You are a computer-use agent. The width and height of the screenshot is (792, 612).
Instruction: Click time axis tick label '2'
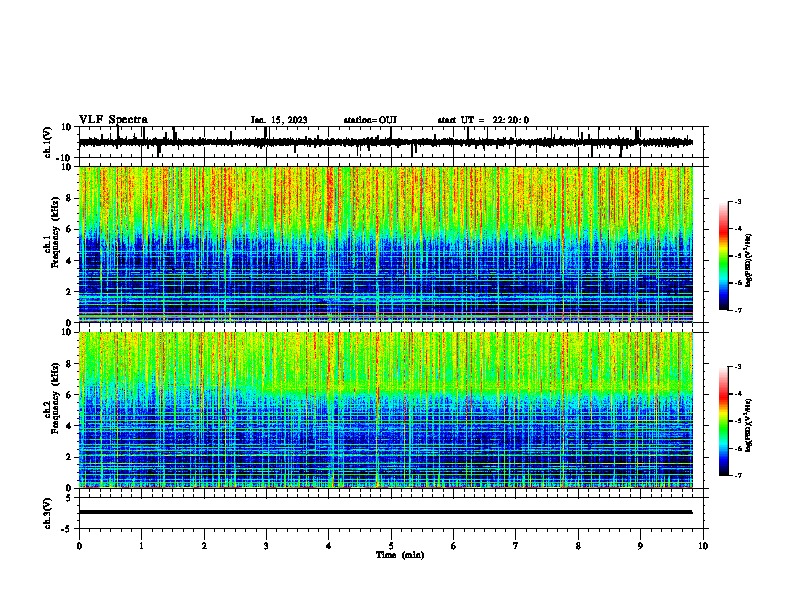204,546
